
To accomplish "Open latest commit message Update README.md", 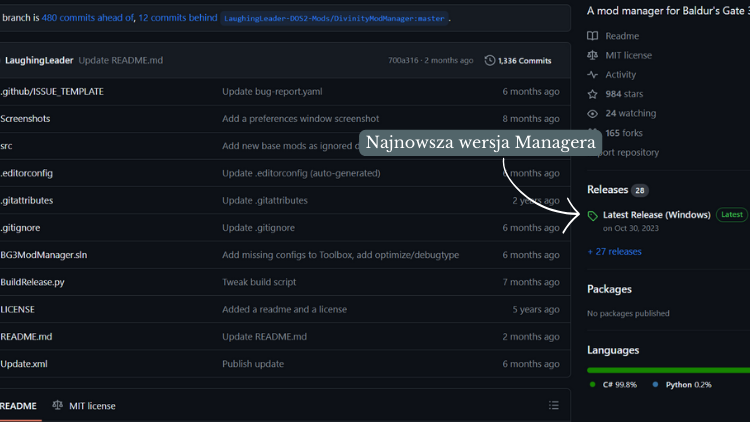I will 121,60.
